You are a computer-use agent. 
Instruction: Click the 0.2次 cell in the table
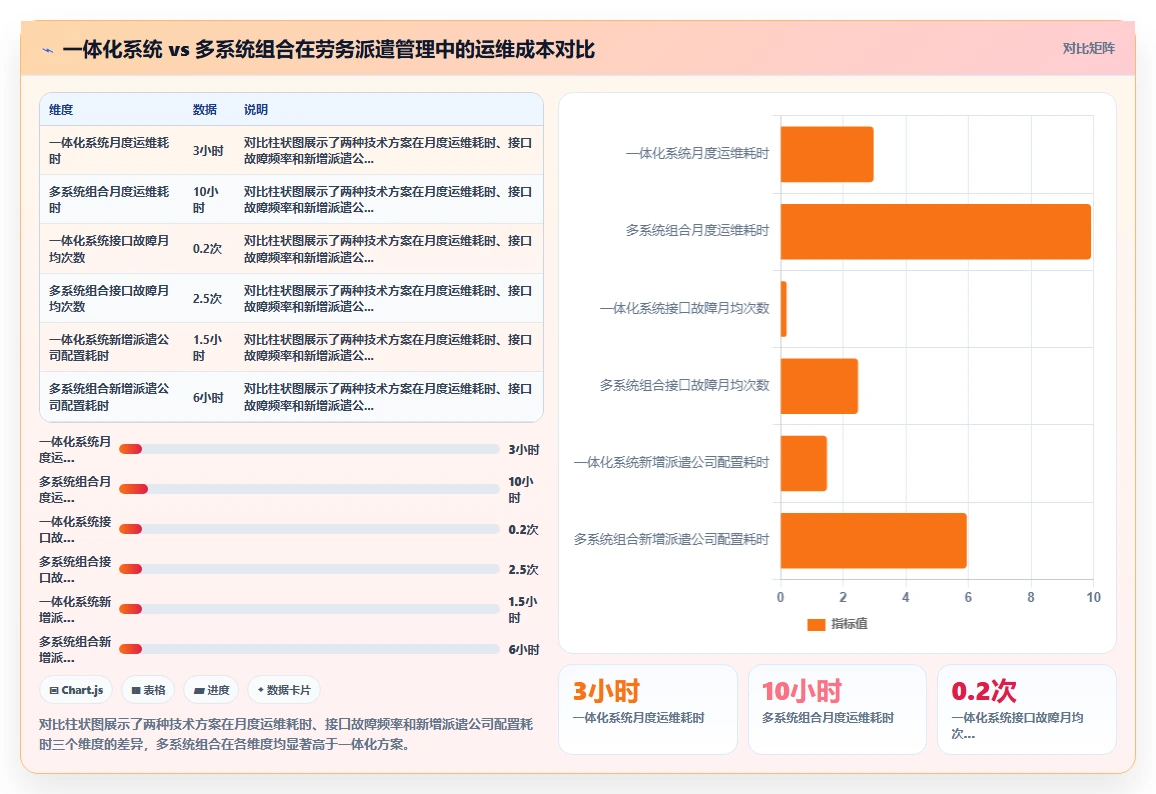207,248
